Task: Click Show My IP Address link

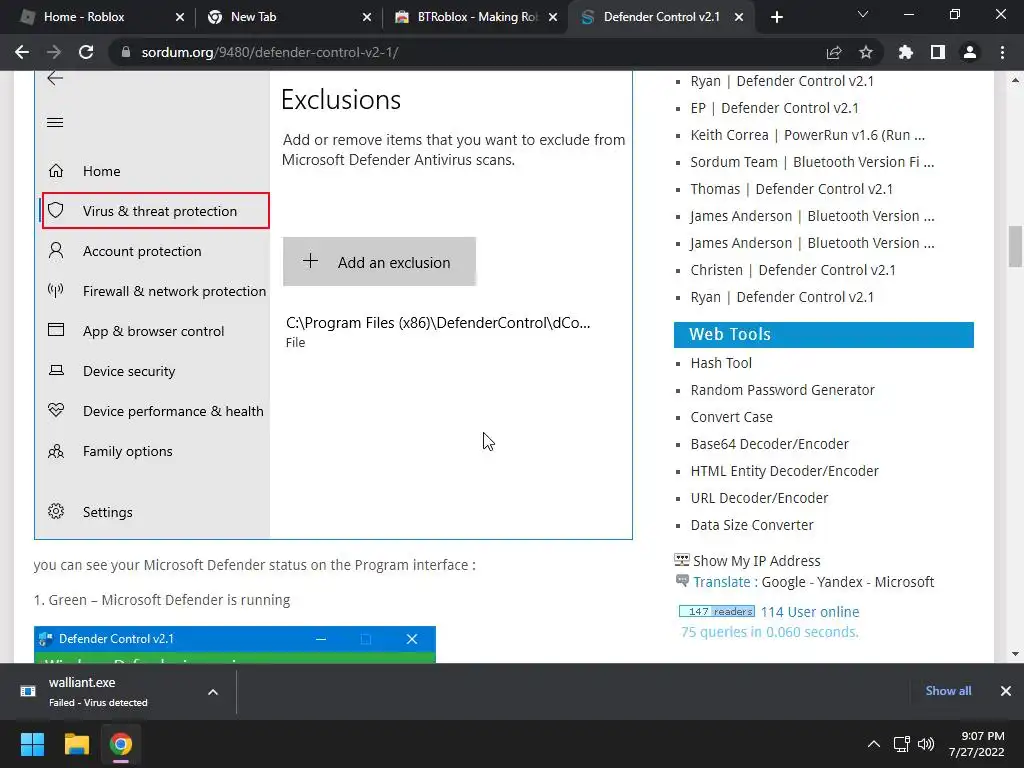Action: [x=756, y=561]
